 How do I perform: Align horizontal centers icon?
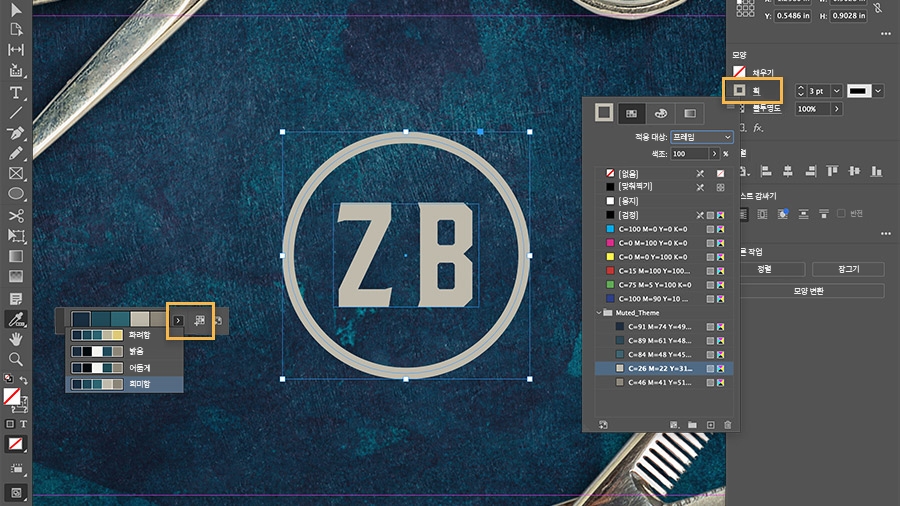click(x=788, y=171)
